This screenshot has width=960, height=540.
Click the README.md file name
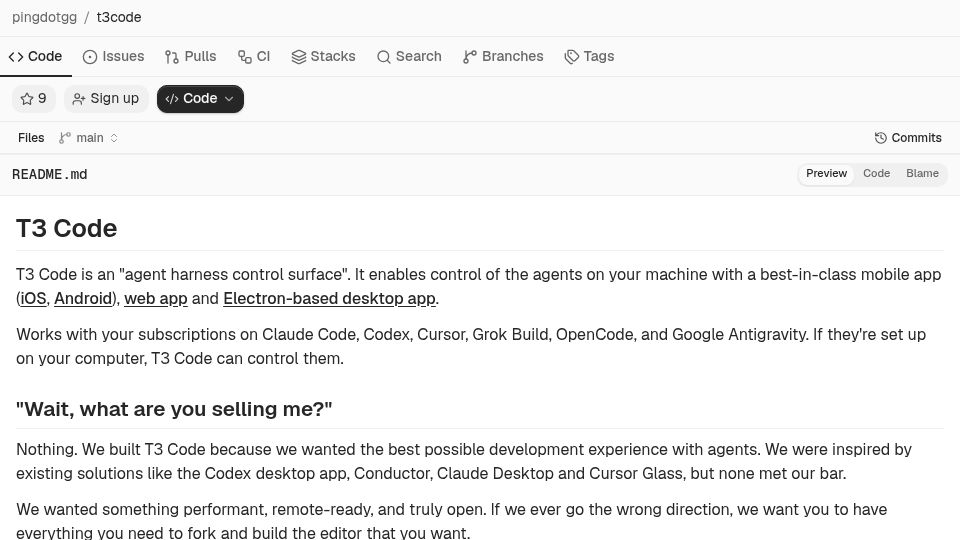[x=50, y=174]
